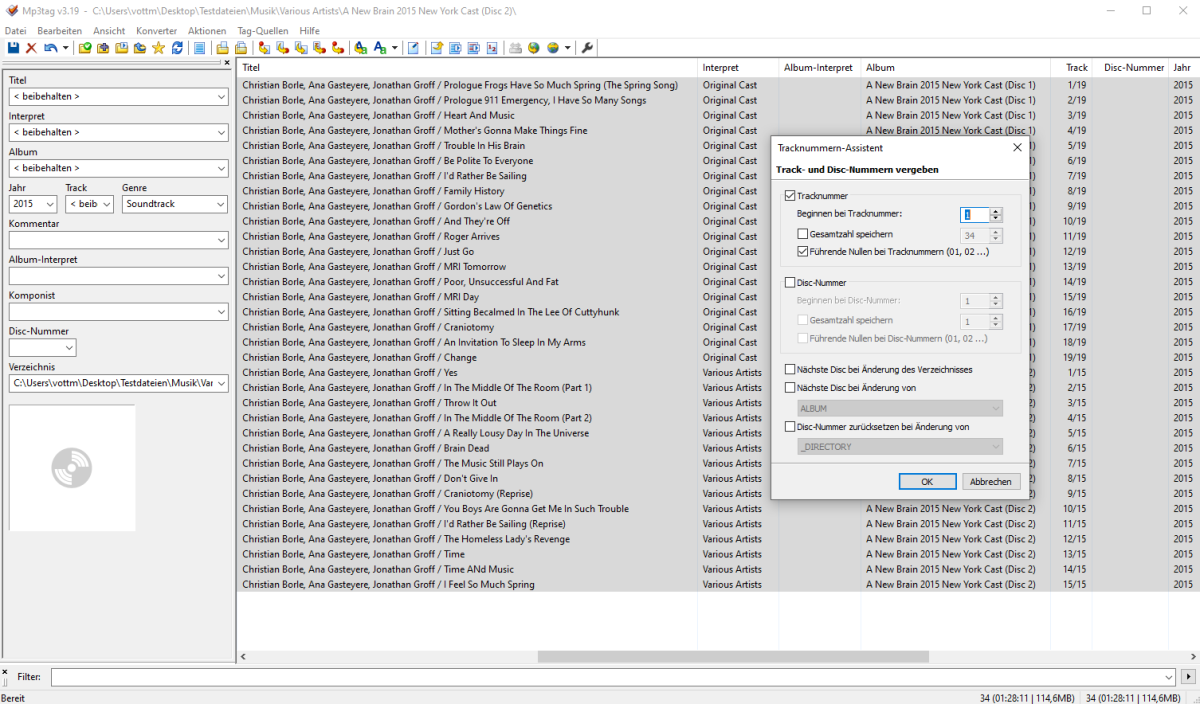Click Abbrechen in the dialog
The width and height of the screenshot is (1200, 704).
(x=991, y=481)
